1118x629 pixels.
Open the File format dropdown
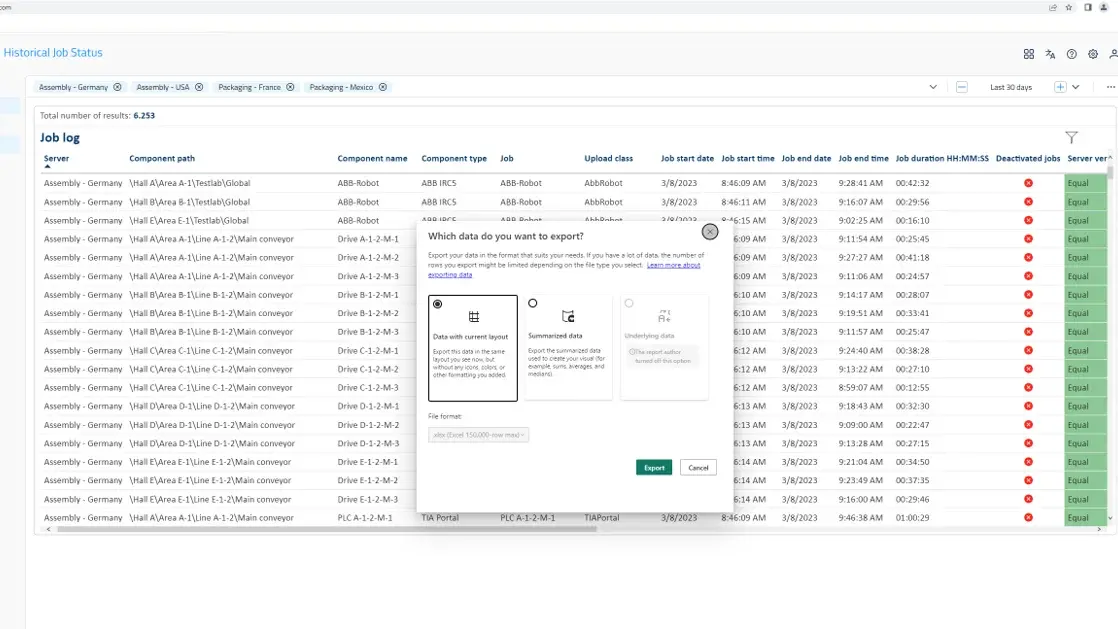478,435
